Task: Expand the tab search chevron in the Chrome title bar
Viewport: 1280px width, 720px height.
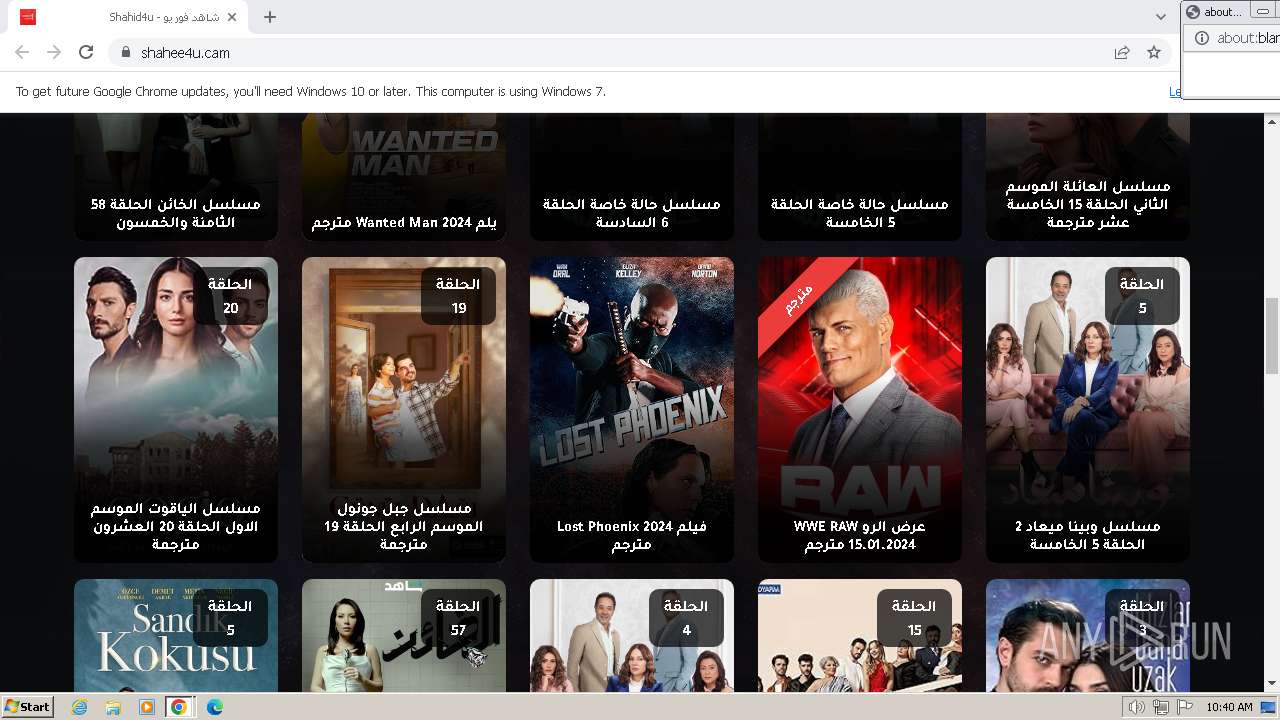Action: 1161,17
